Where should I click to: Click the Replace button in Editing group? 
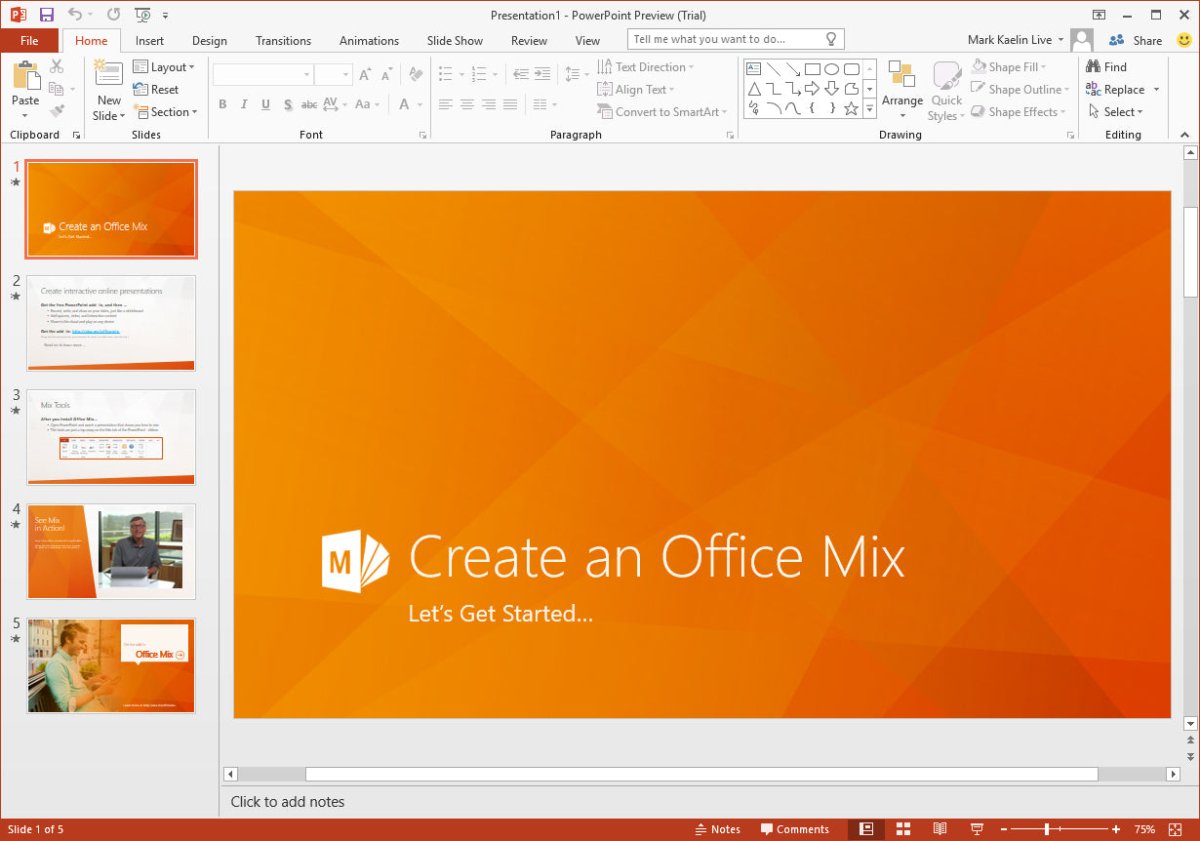pyautogui.click(x=1122, y=89)
